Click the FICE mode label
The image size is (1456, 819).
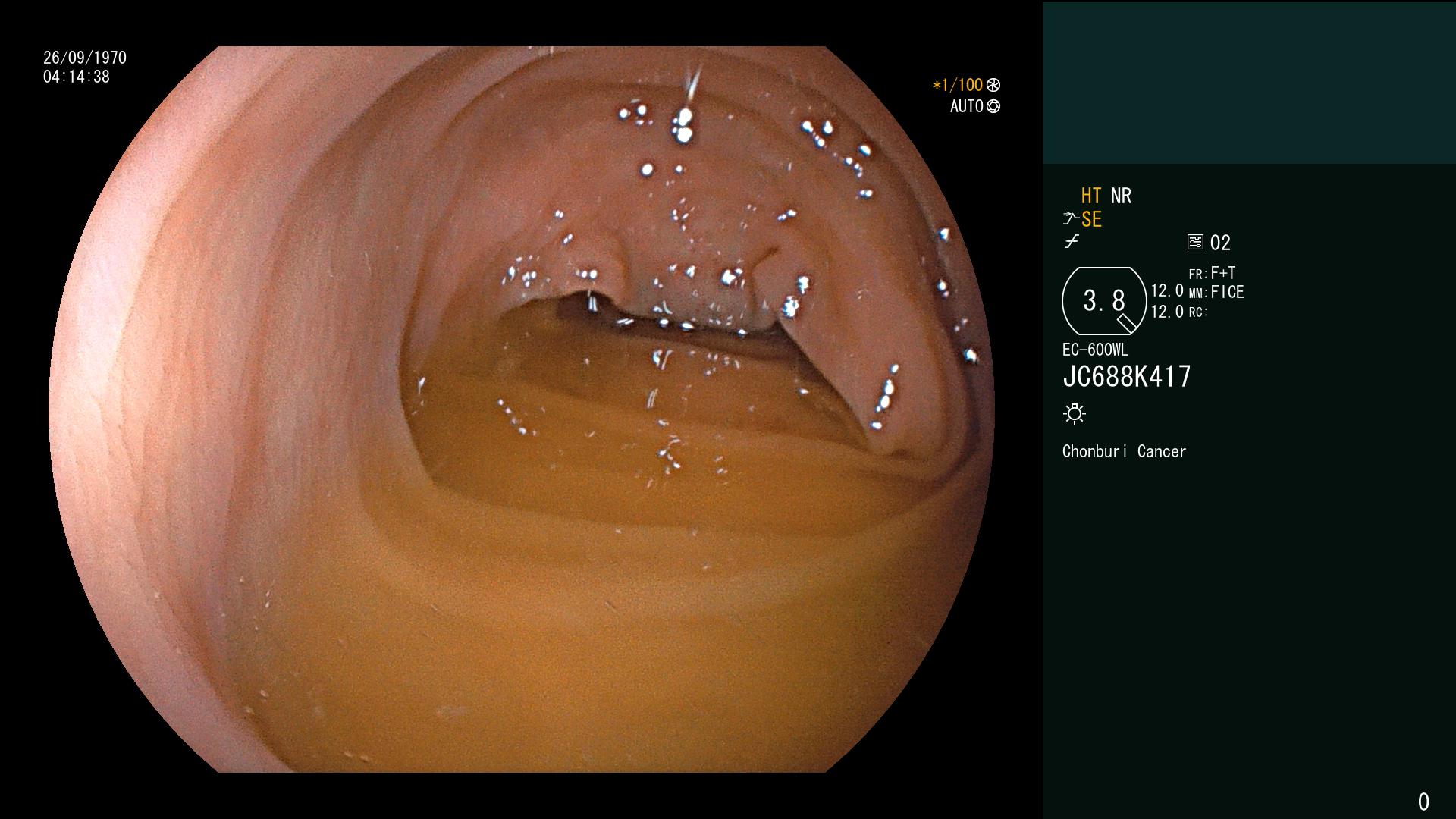pos(1227,292)
